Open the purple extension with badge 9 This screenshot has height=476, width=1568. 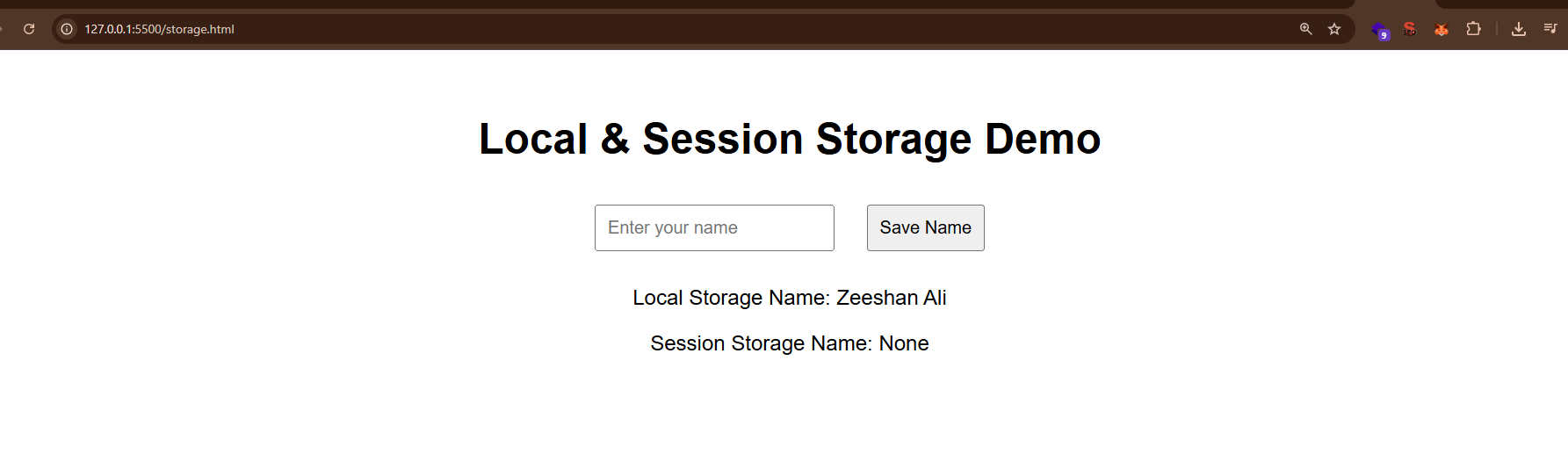[1380, 31]
